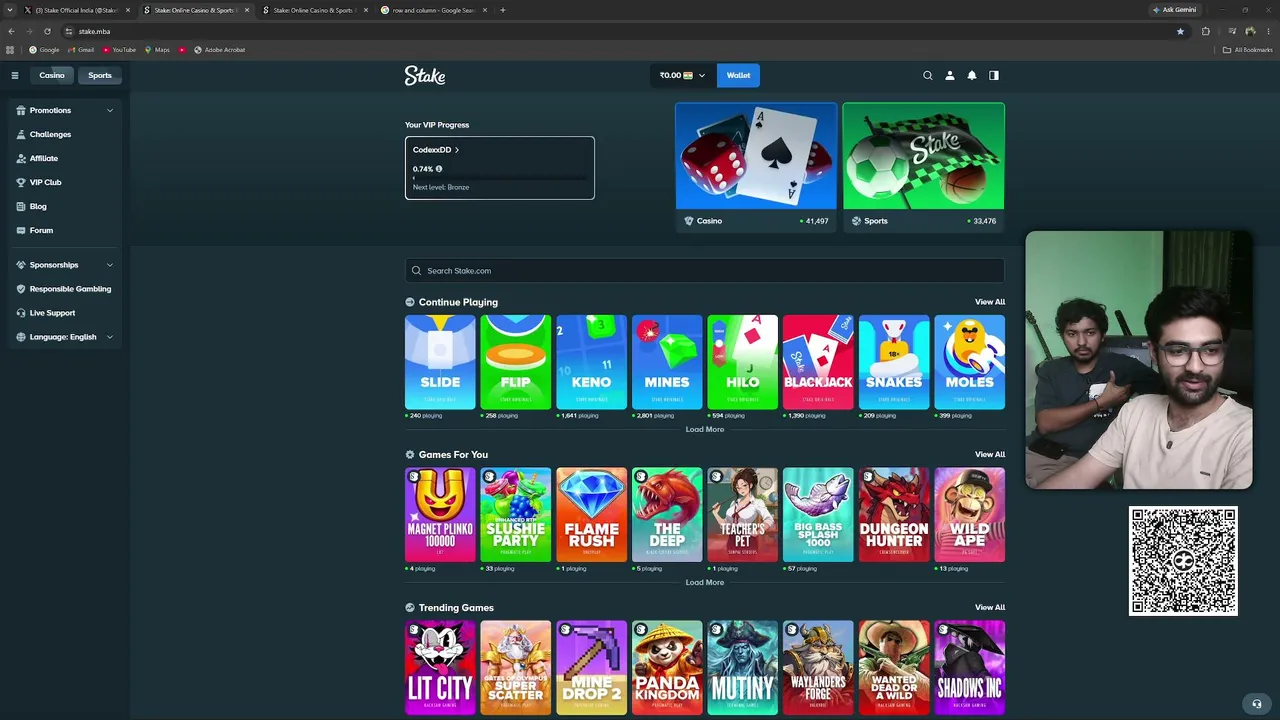
Task: Click the Responsible Gambling shield icon
Action: pyautogui.click(x=21, y=289)
